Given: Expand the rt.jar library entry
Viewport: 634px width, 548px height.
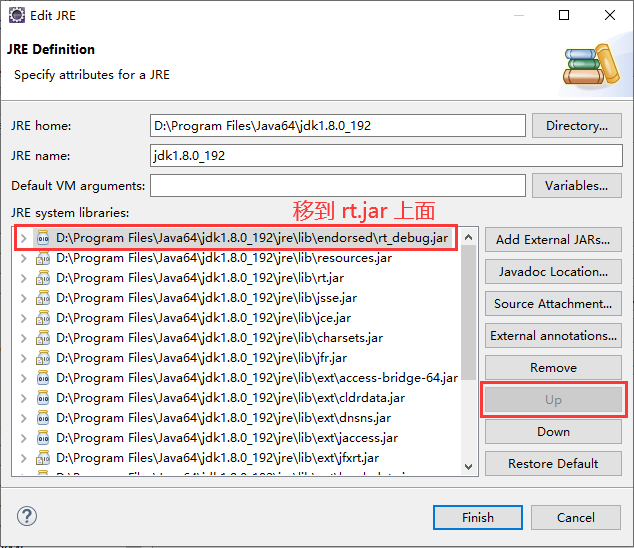Looking at the screenshot, I should 24,278.
